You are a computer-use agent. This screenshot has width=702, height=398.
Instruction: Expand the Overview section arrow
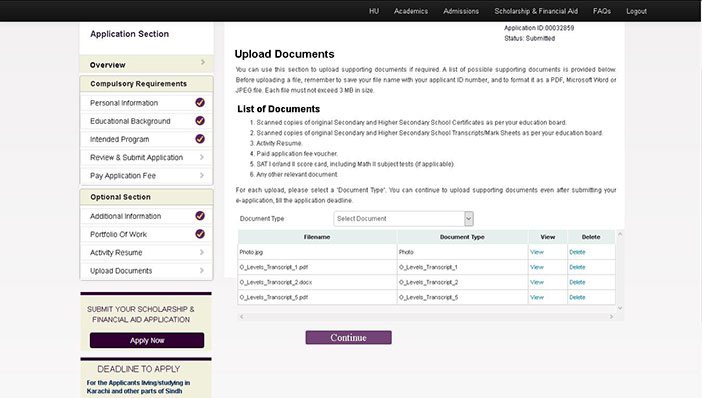click(203, 63)
